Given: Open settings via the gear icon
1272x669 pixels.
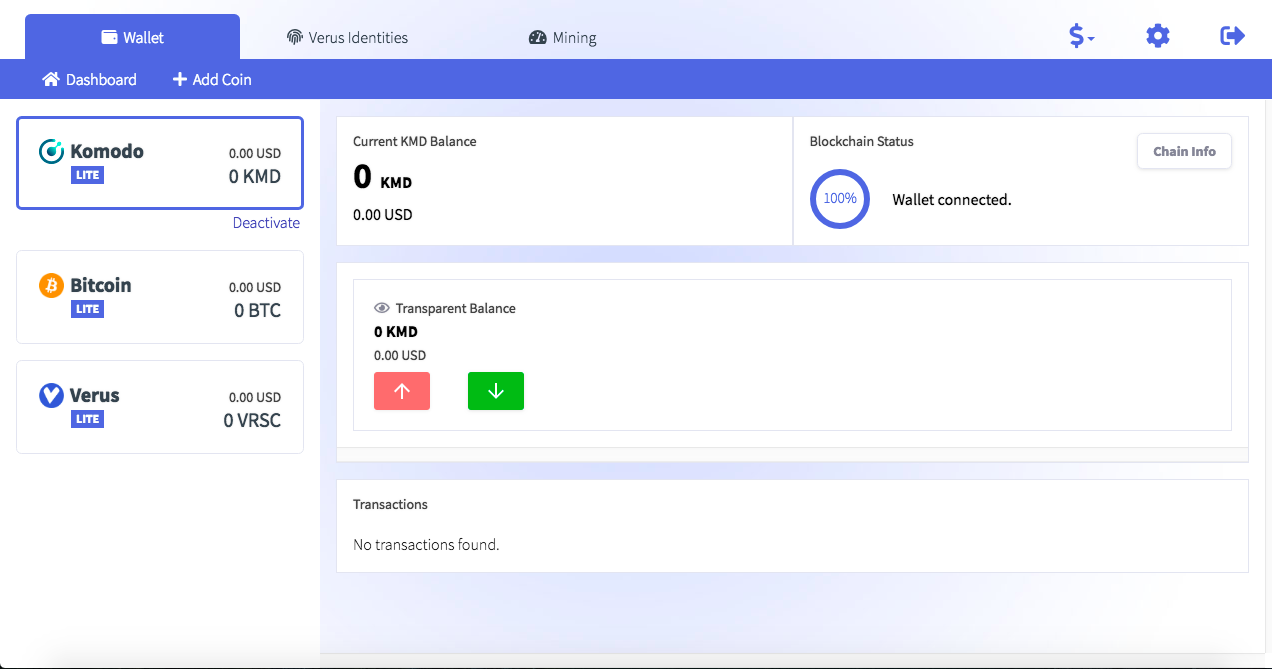Looking at the screenshot, I should pyautogui.click(x=1158, y=36).
